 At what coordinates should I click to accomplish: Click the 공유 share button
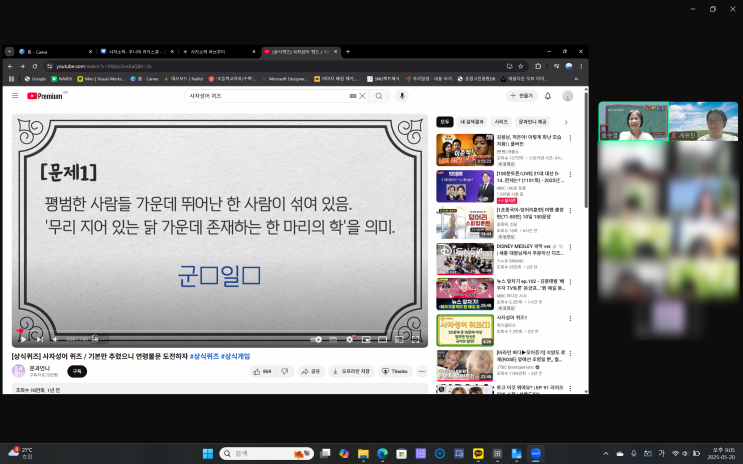pyautogui.click(x=312, y=371)
